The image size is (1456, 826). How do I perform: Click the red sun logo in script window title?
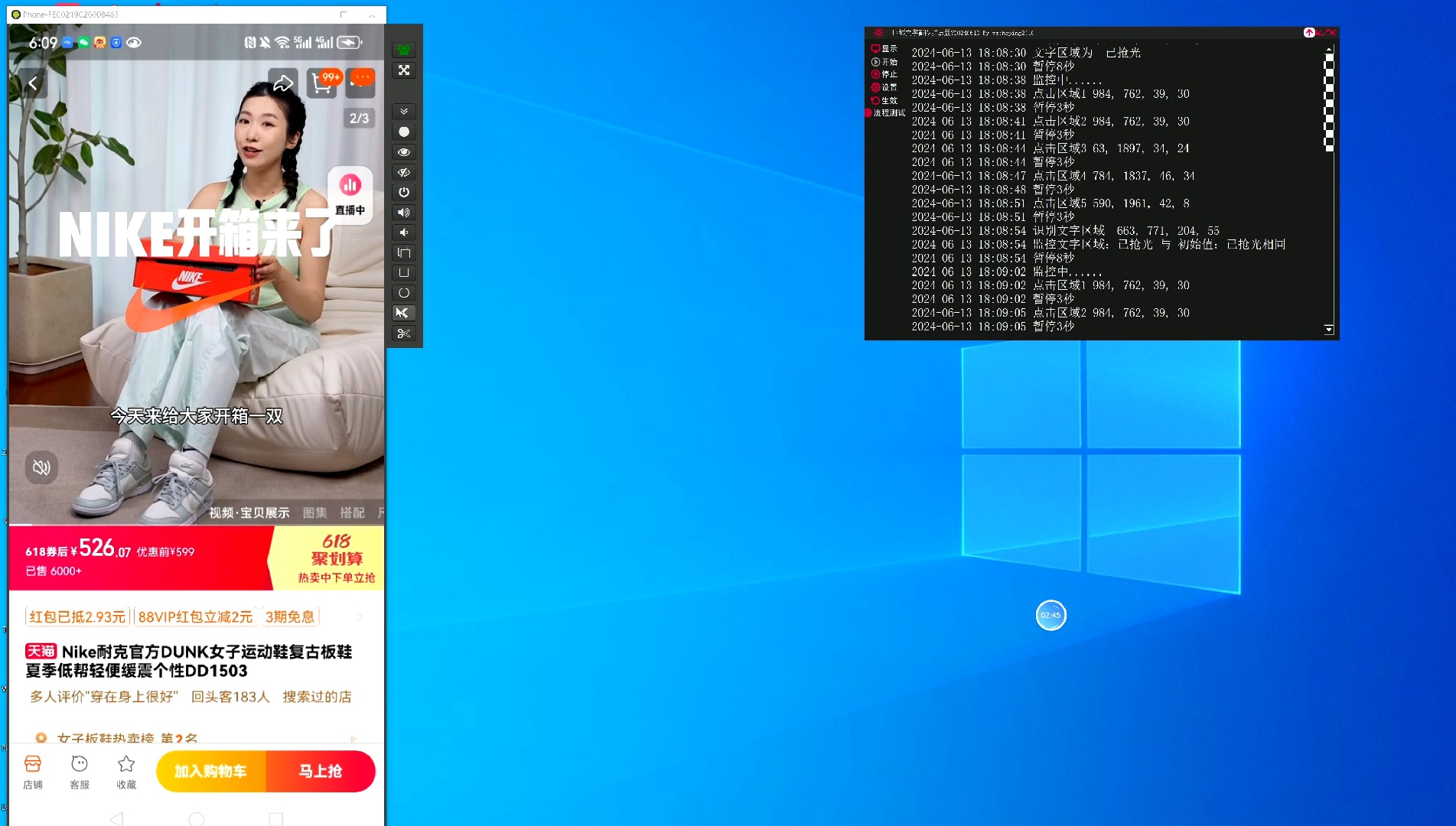[878, 33]
